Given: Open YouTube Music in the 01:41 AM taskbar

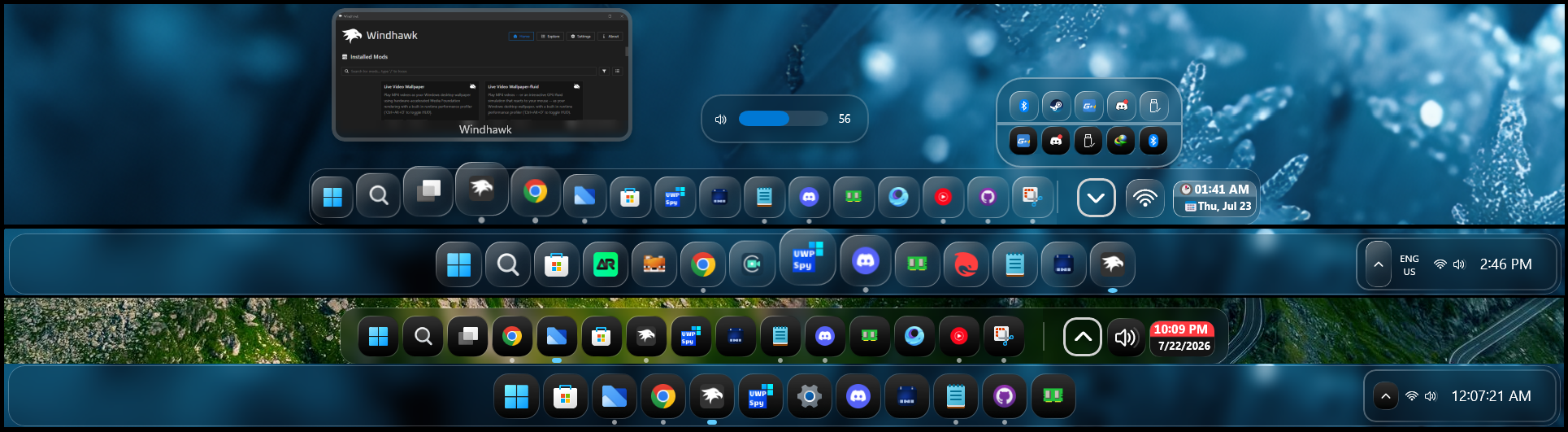Looking at the screenshot, I should point(943,197).
